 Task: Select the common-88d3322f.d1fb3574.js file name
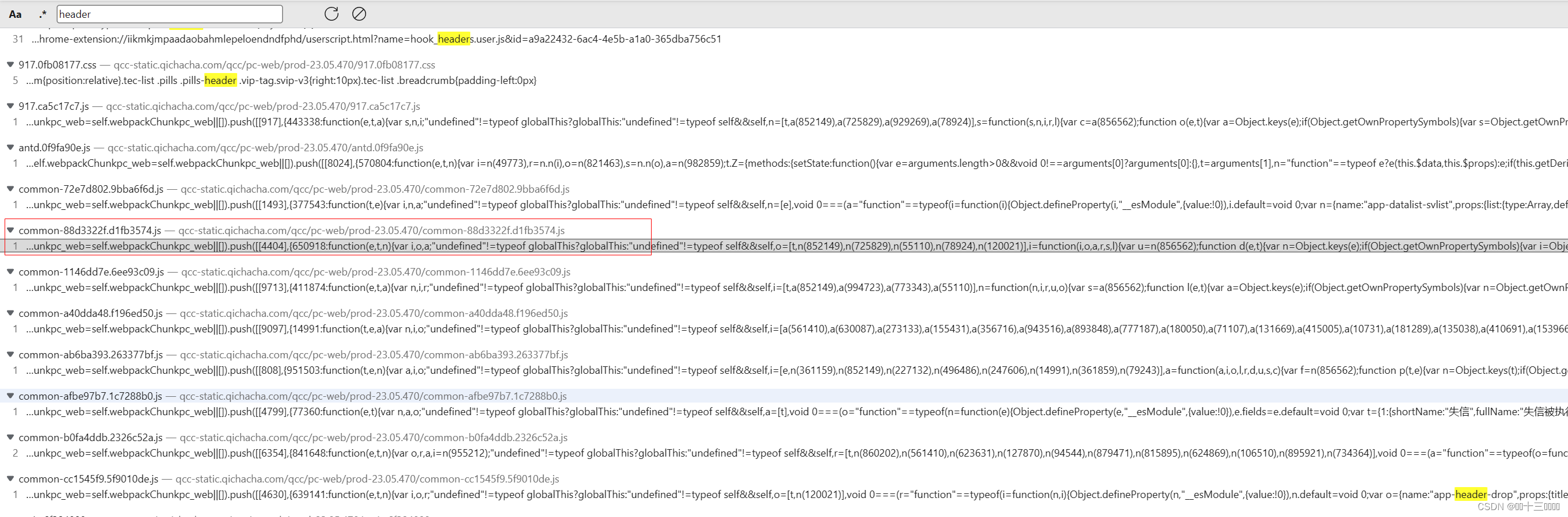point(89,230)
